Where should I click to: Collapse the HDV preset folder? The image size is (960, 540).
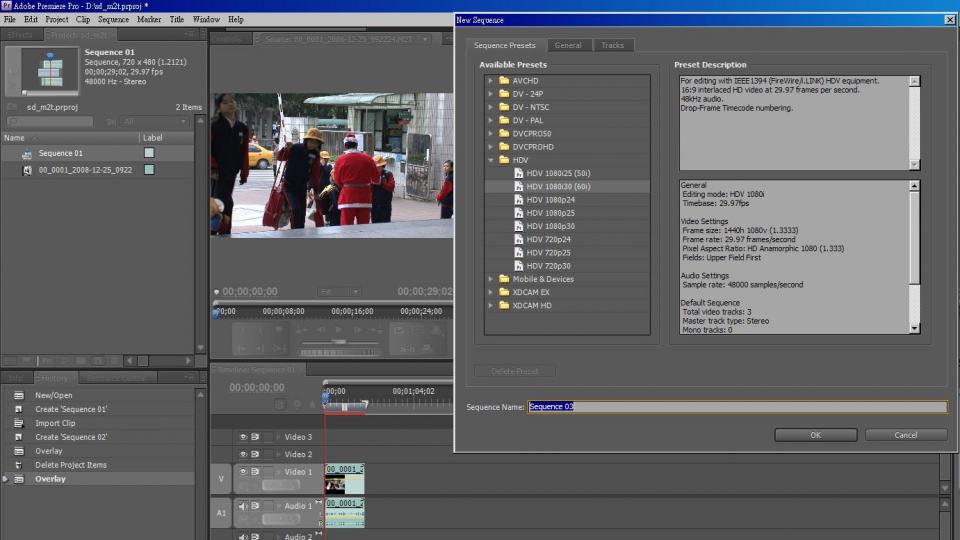[x=491, y=160]
